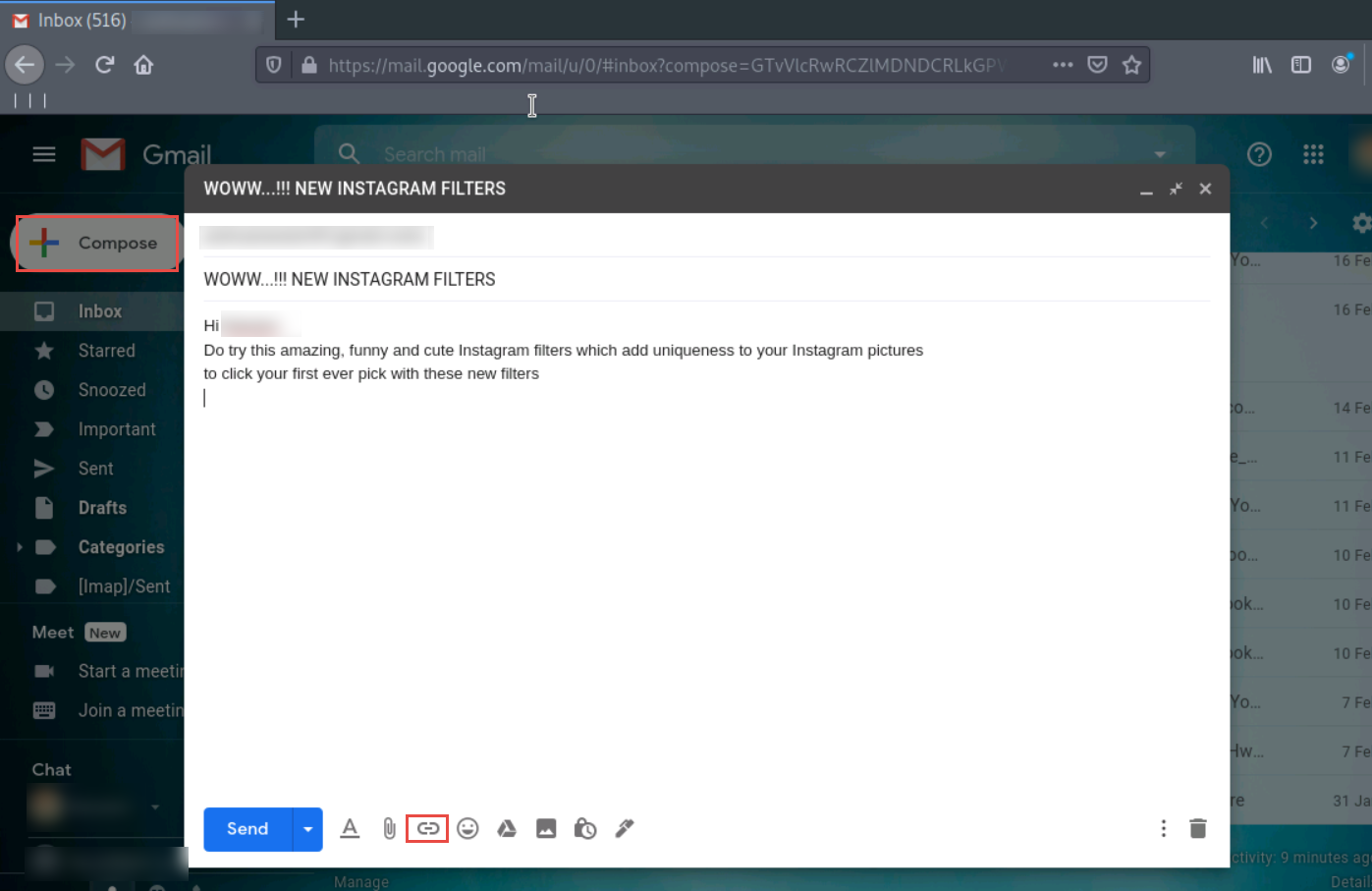The height and width of the screenshot is (891, 1372).
Task: Go to newer messages arrow
Action: pos(1264,223)
